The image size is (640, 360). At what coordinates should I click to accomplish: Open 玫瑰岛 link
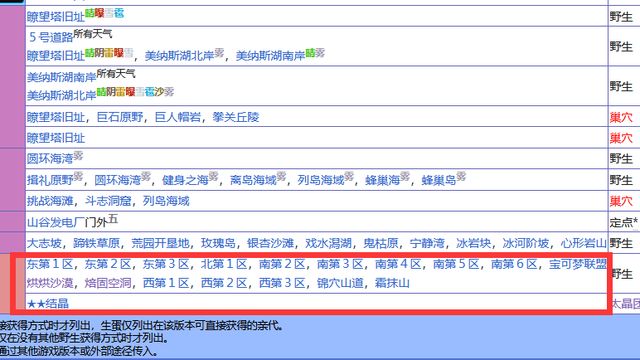tap(218, 243)
